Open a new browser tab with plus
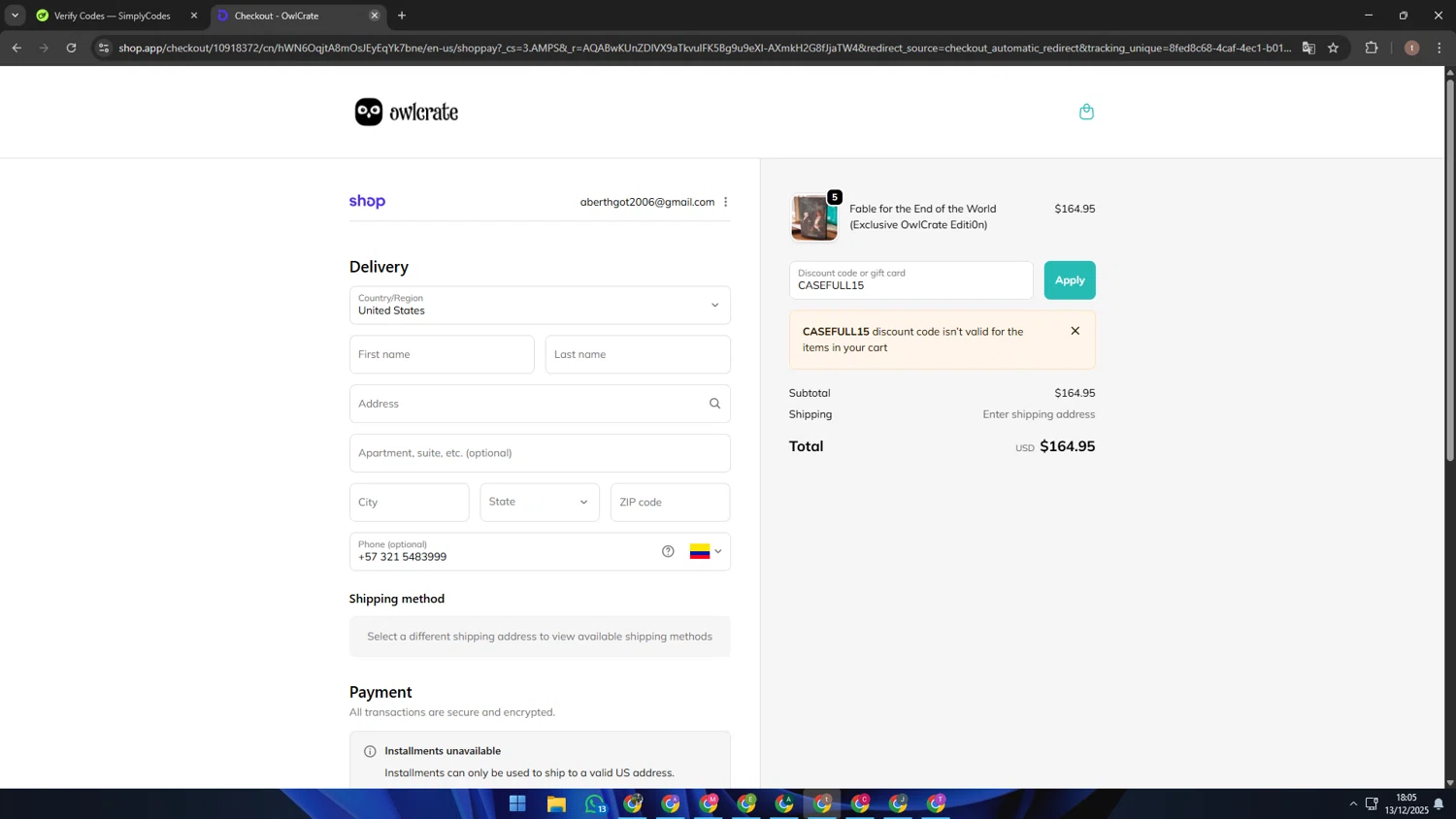1456x819 pixels. point(402,16)
